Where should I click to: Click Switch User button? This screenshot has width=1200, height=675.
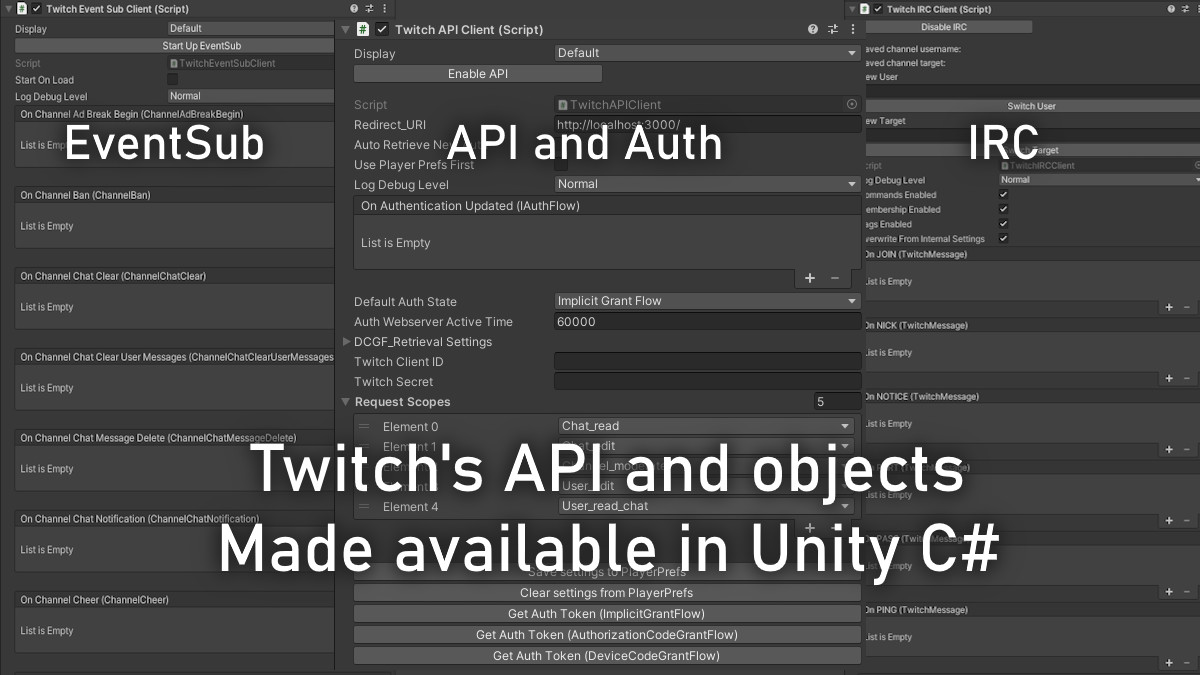(1031, 106)
